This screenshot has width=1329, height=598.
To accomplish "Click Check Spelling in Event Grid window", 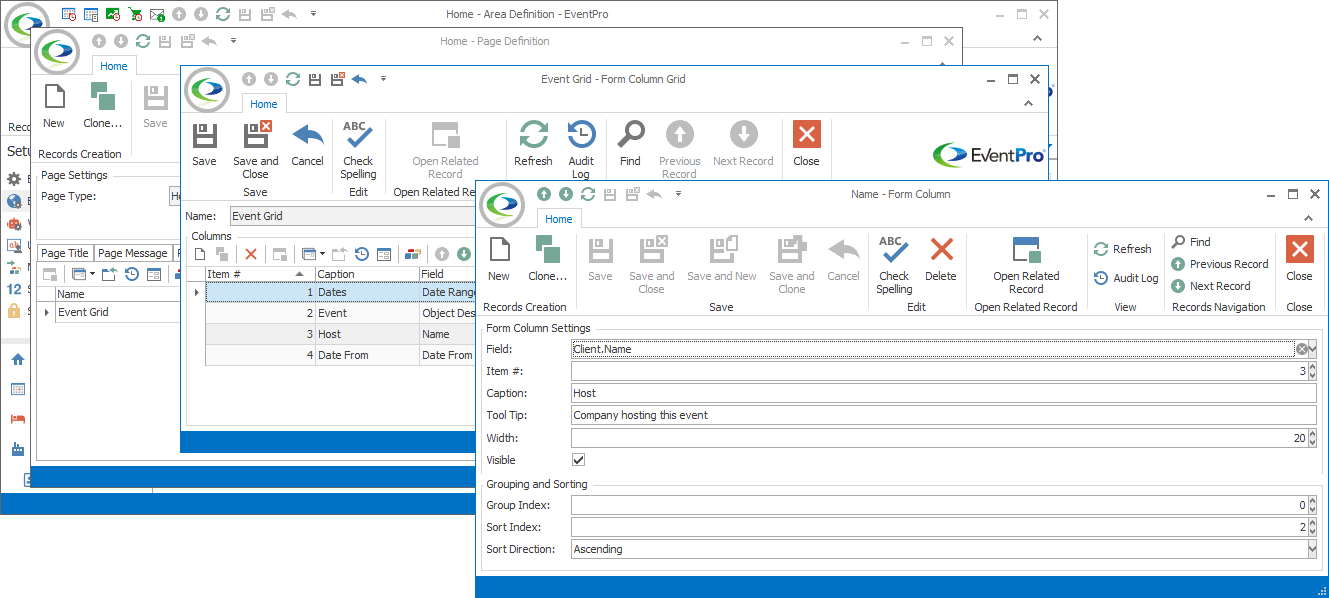I will pyautogui.click(x=358, y=150).
